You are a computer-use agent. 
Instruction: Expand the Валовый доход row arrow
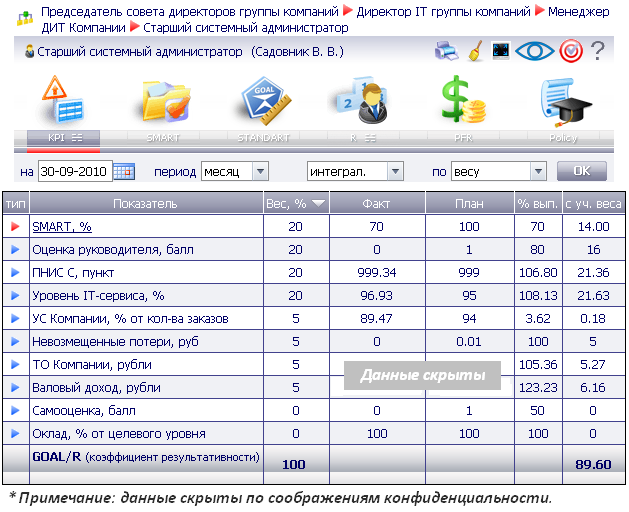15,388
